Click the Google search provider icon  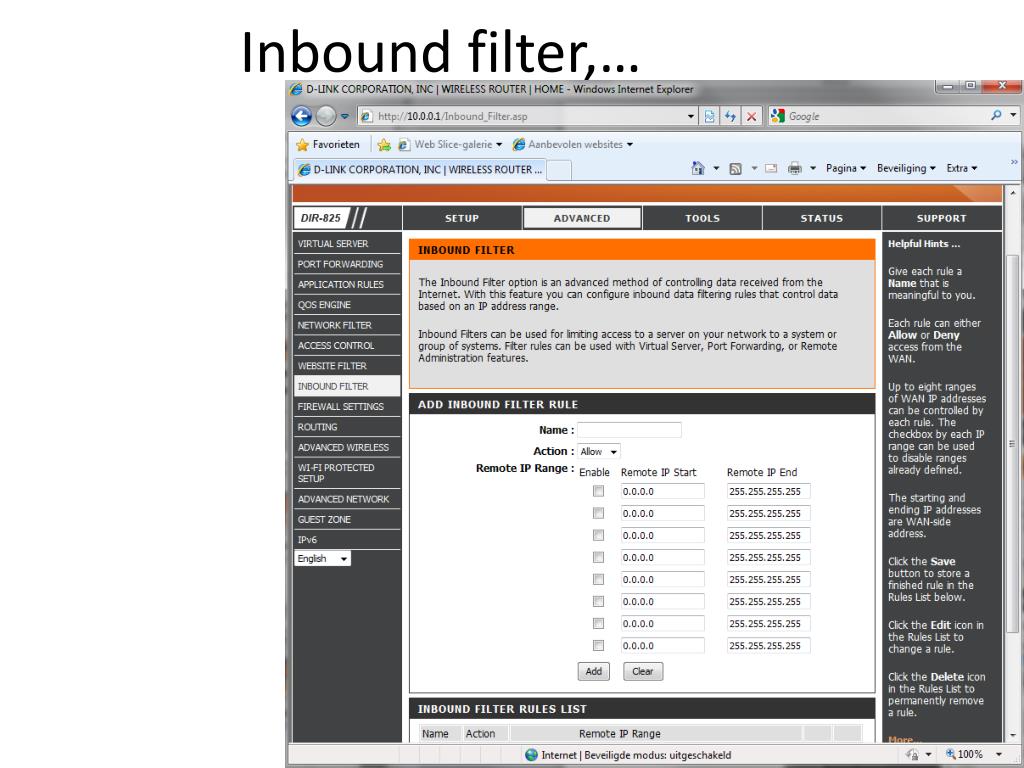tap(778, 116)
